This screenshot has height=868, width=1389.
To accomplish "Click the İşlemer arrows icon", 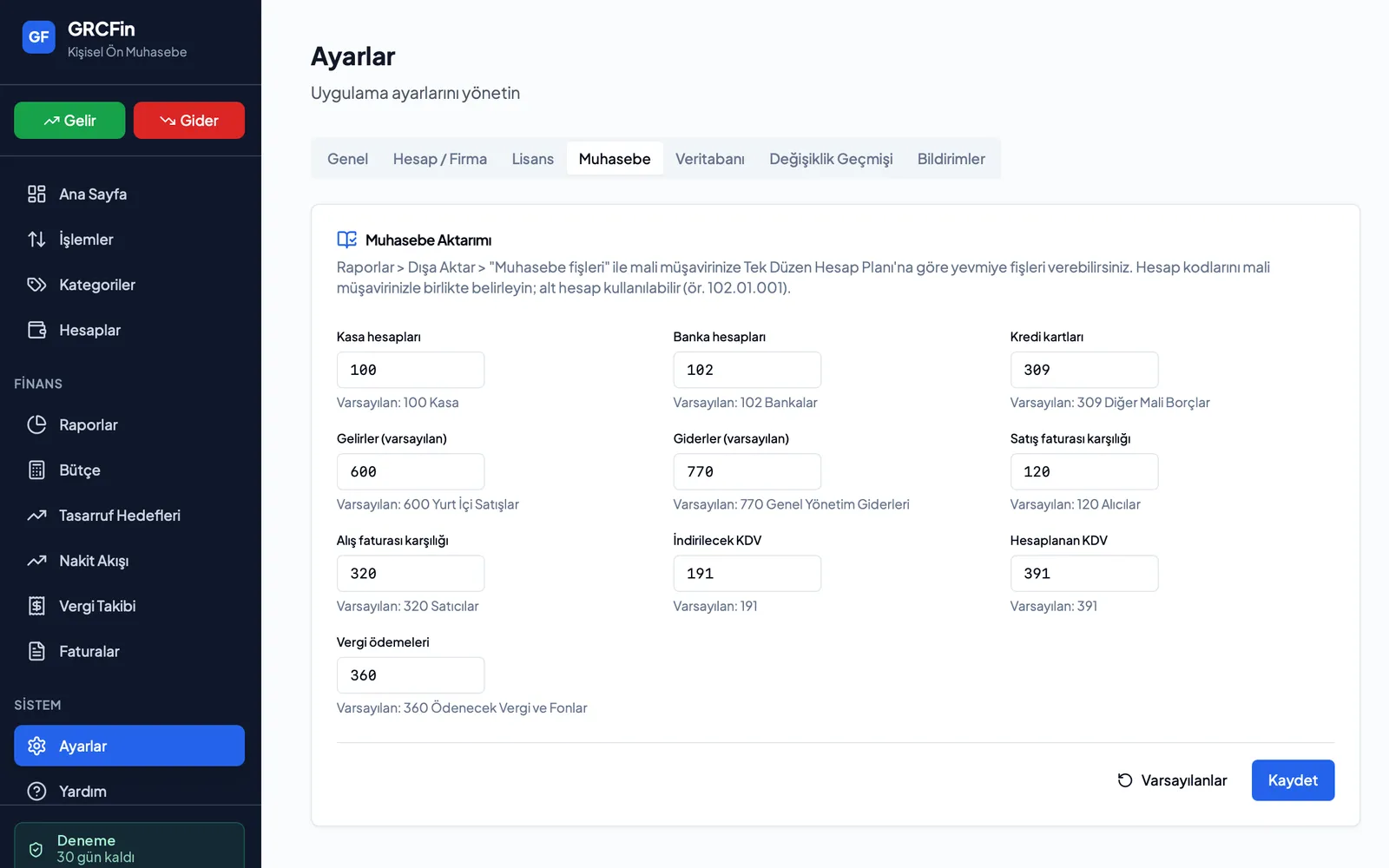I will point(36,240).
